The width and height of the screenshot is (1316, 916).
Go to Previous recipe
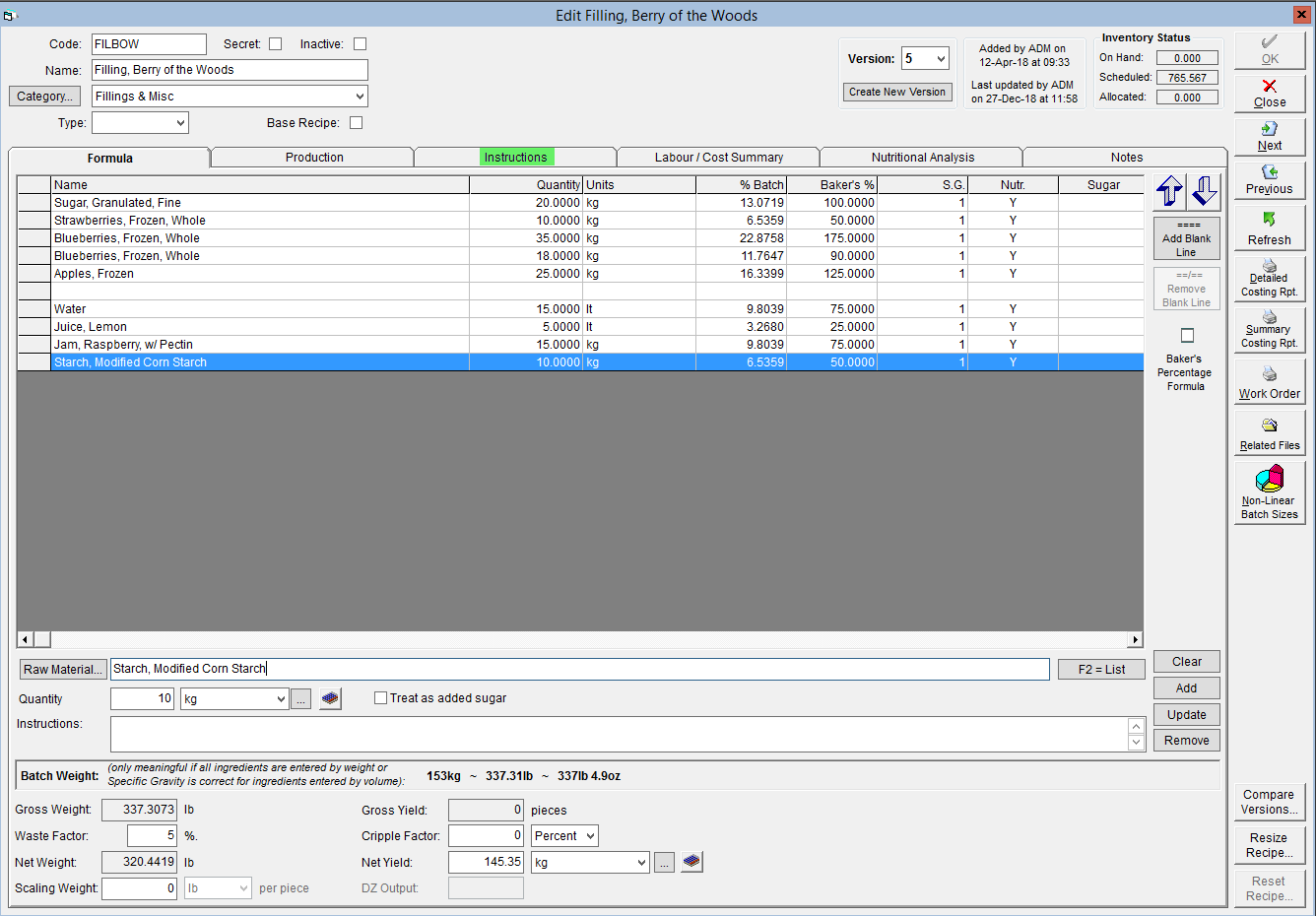point(1270,180)
